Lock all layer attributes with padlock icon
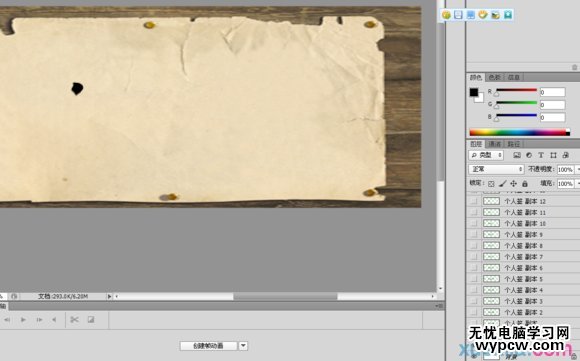Viewport: 580px width, 361px height. click(x=525, y=183)
